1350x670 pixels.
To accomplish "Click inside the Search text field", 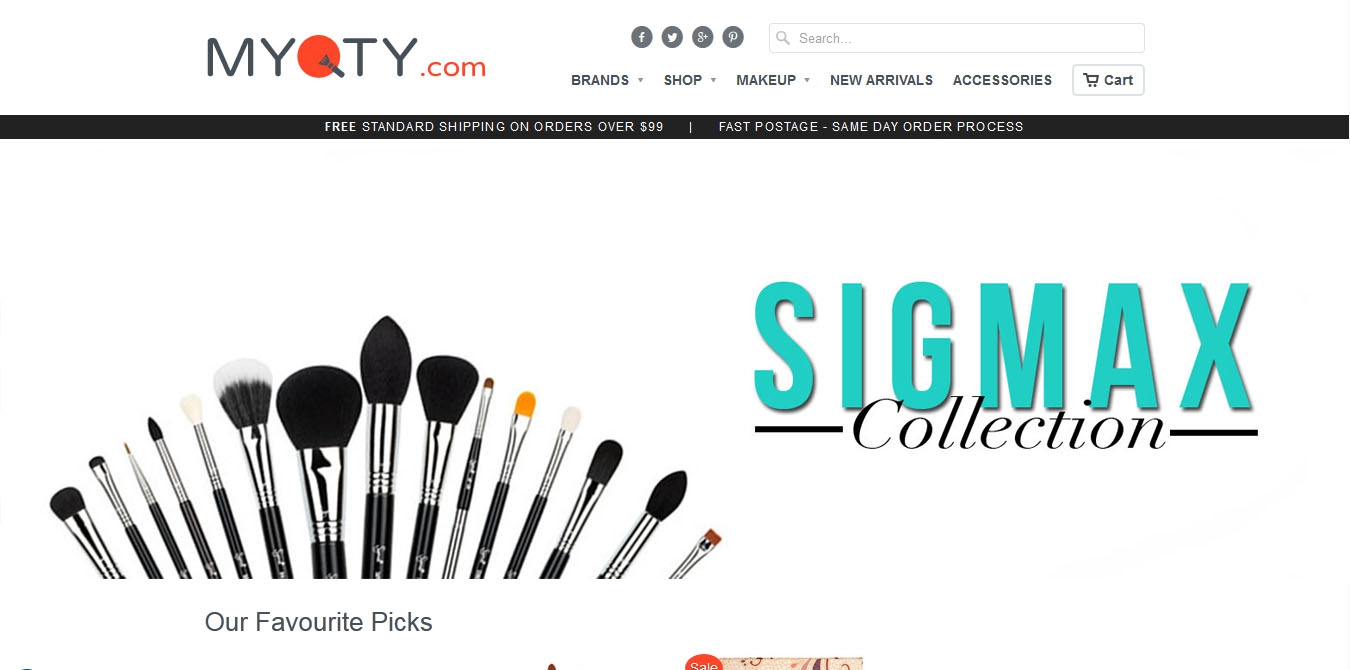I will (957, 38).
